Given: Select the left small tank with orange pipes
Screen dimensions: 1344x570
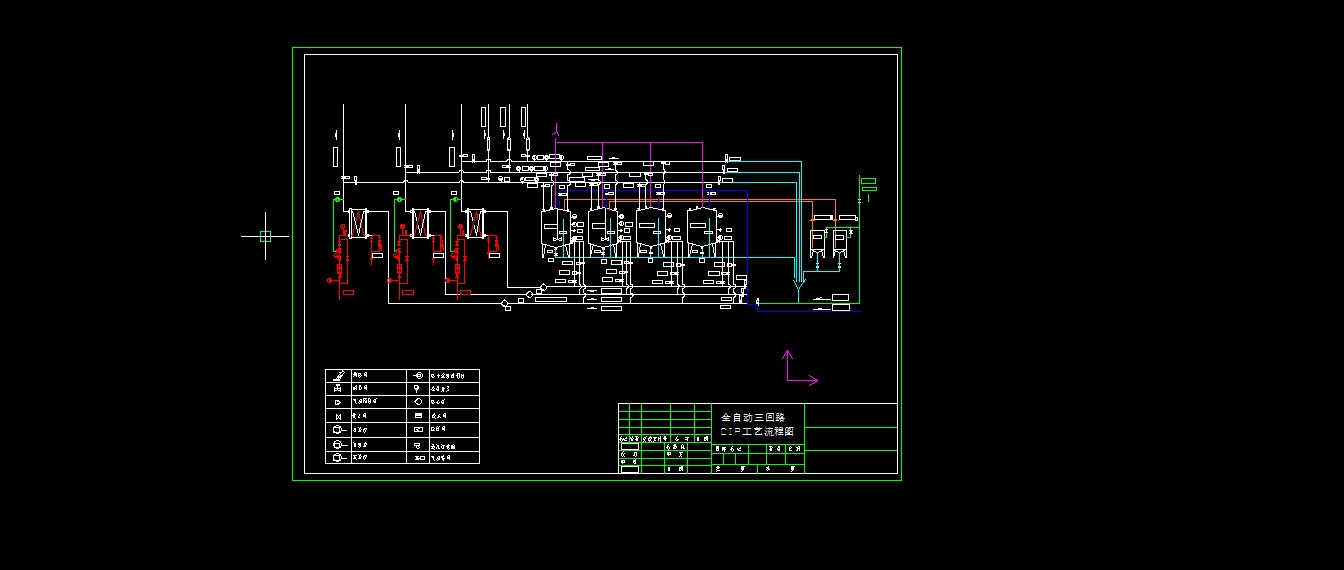Looking at the screenshot, I should point(817,244).
